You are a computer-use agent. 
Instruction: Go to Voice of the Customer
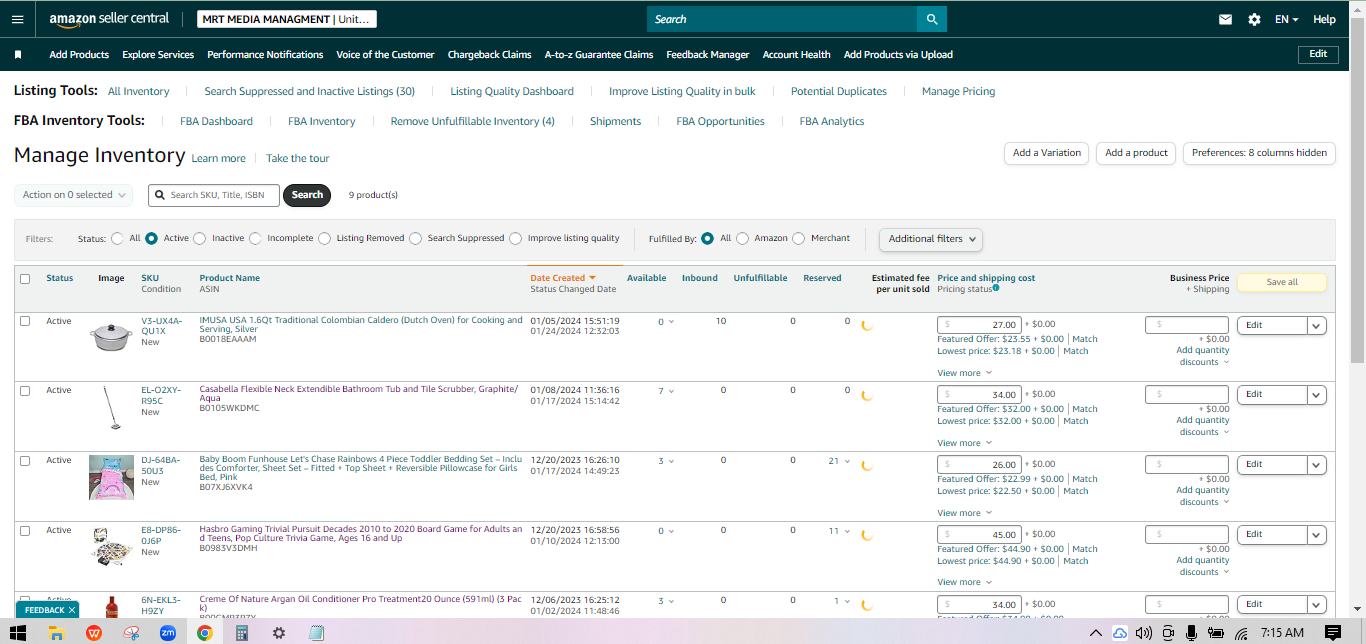(385, 54)
